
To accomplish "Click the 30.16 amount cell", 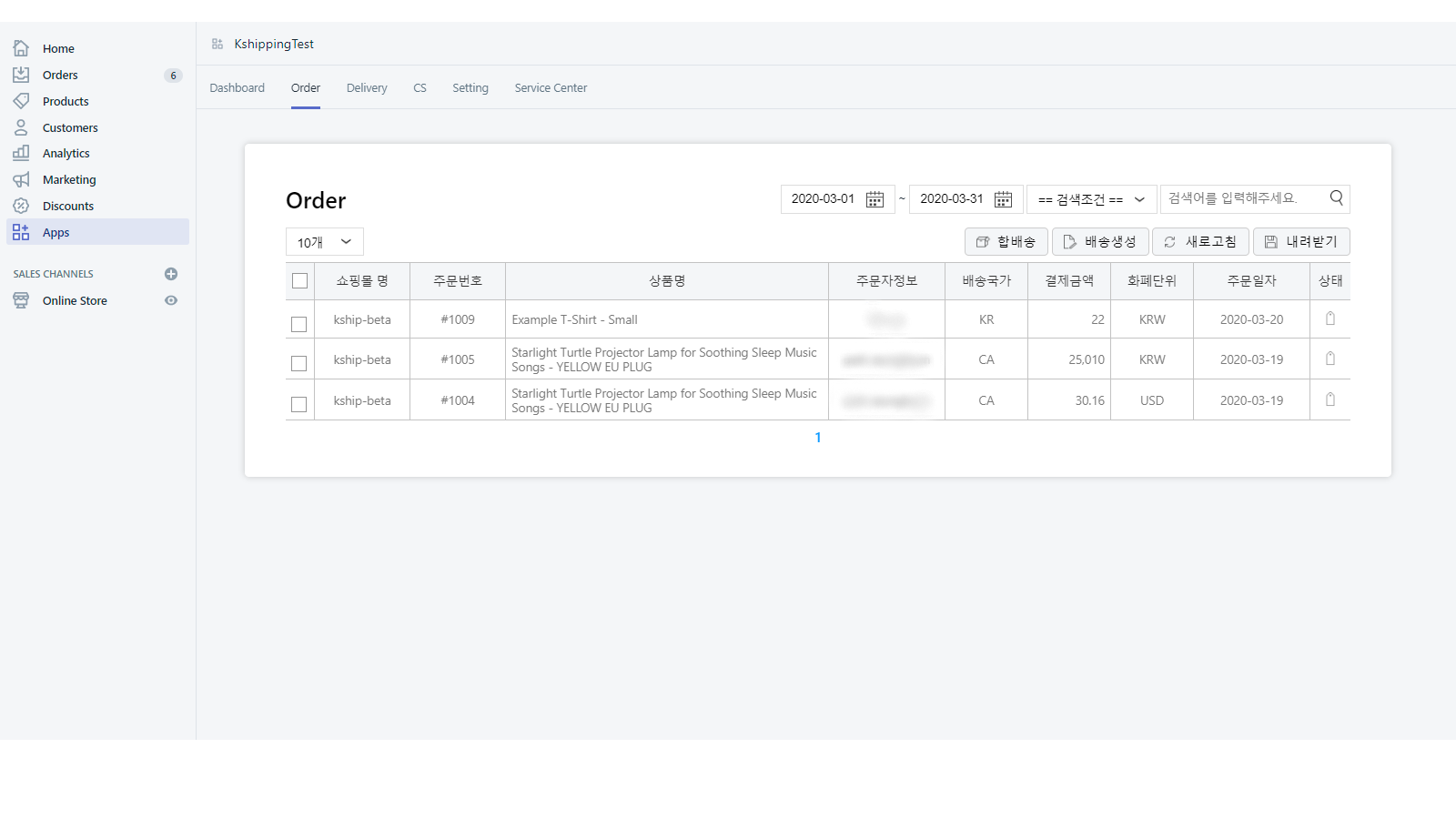I will click(1069, 400).
